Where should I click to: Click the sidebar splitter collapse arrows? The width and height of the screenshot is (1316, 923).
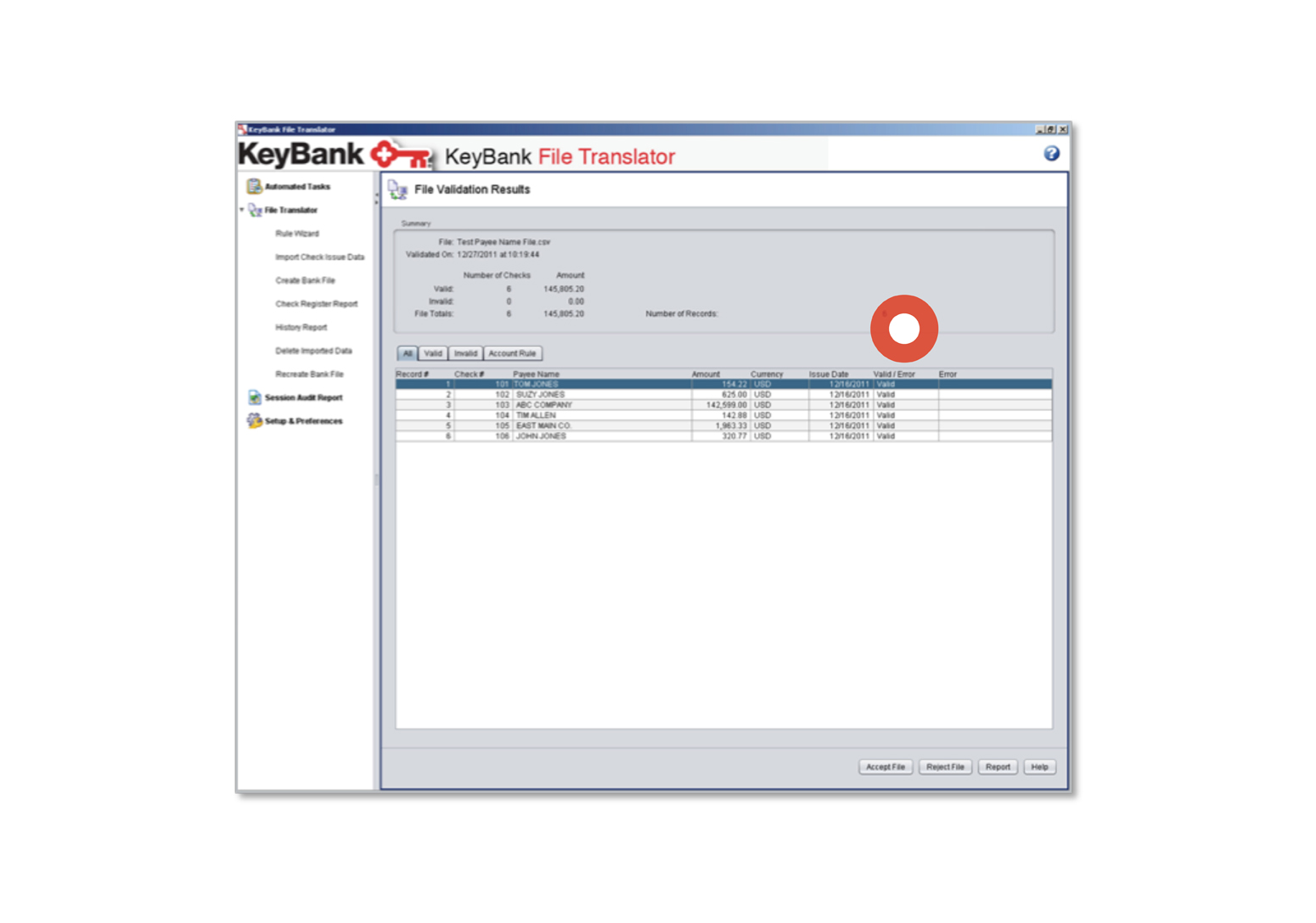[x=376, y=198]
